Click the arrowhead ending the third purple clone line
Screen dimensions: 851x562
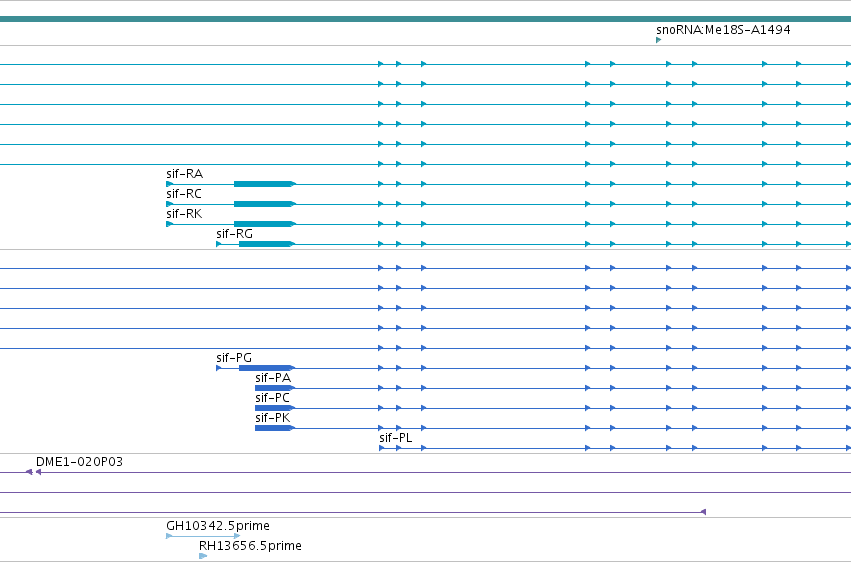click(x=703, y=512)
